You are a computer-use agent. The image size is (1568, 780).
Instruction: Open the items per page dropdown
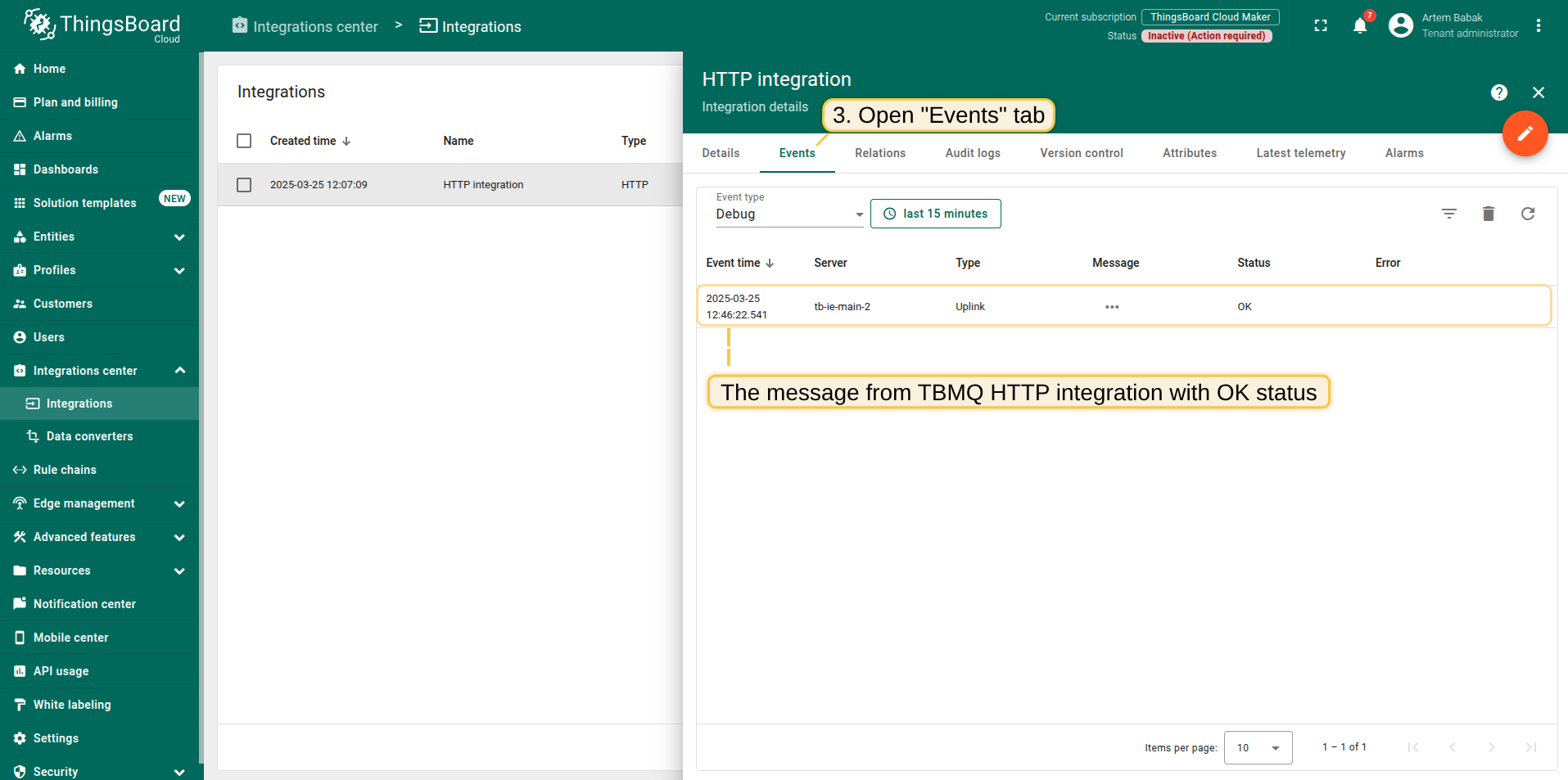click(1258, 747)
